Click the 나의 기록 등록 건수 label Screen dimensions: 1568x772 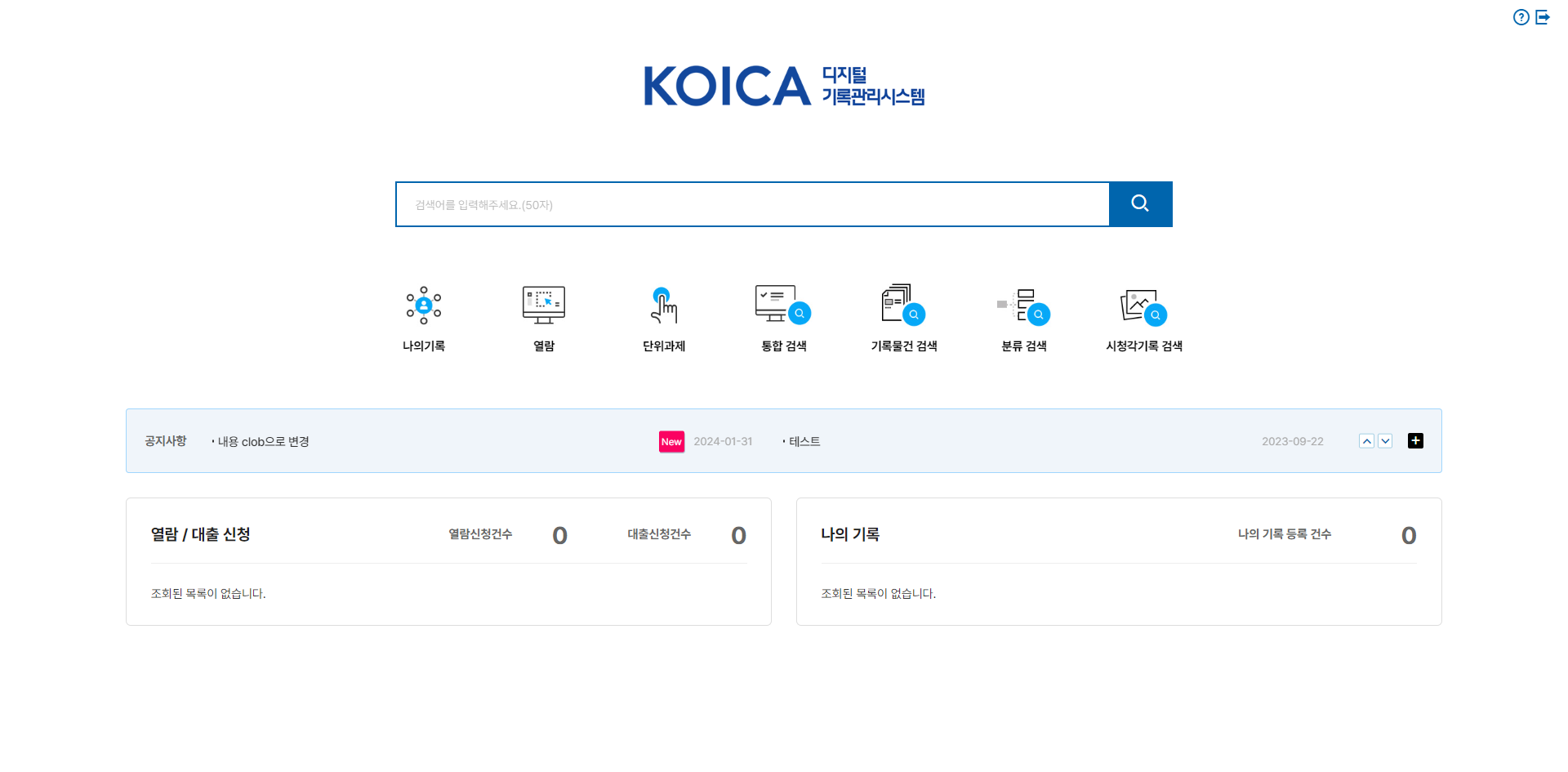click(x=1285, y=534)
